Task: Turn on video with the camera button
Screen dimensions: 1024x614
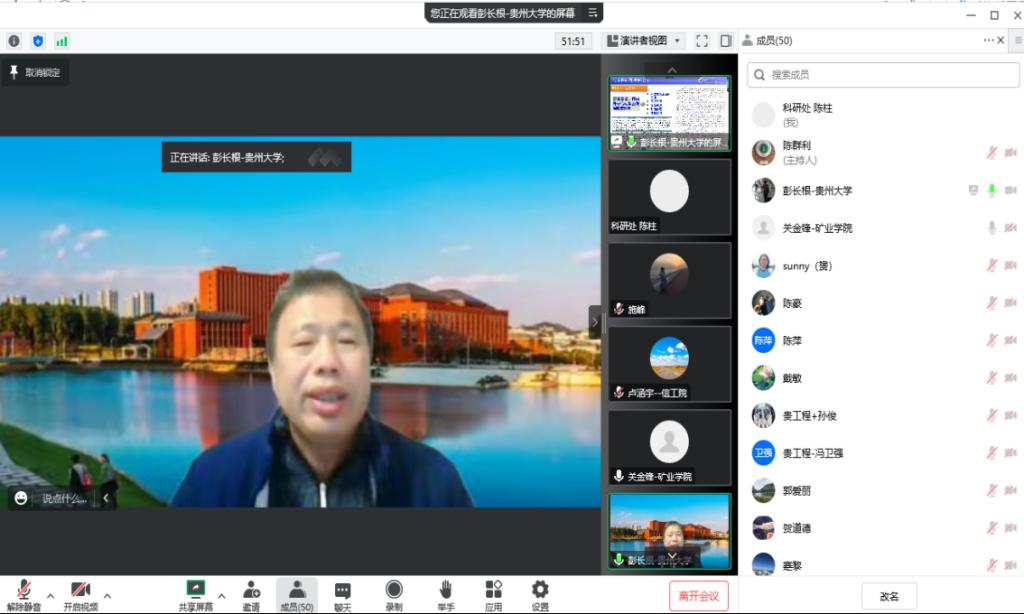Action: (81, 590)
